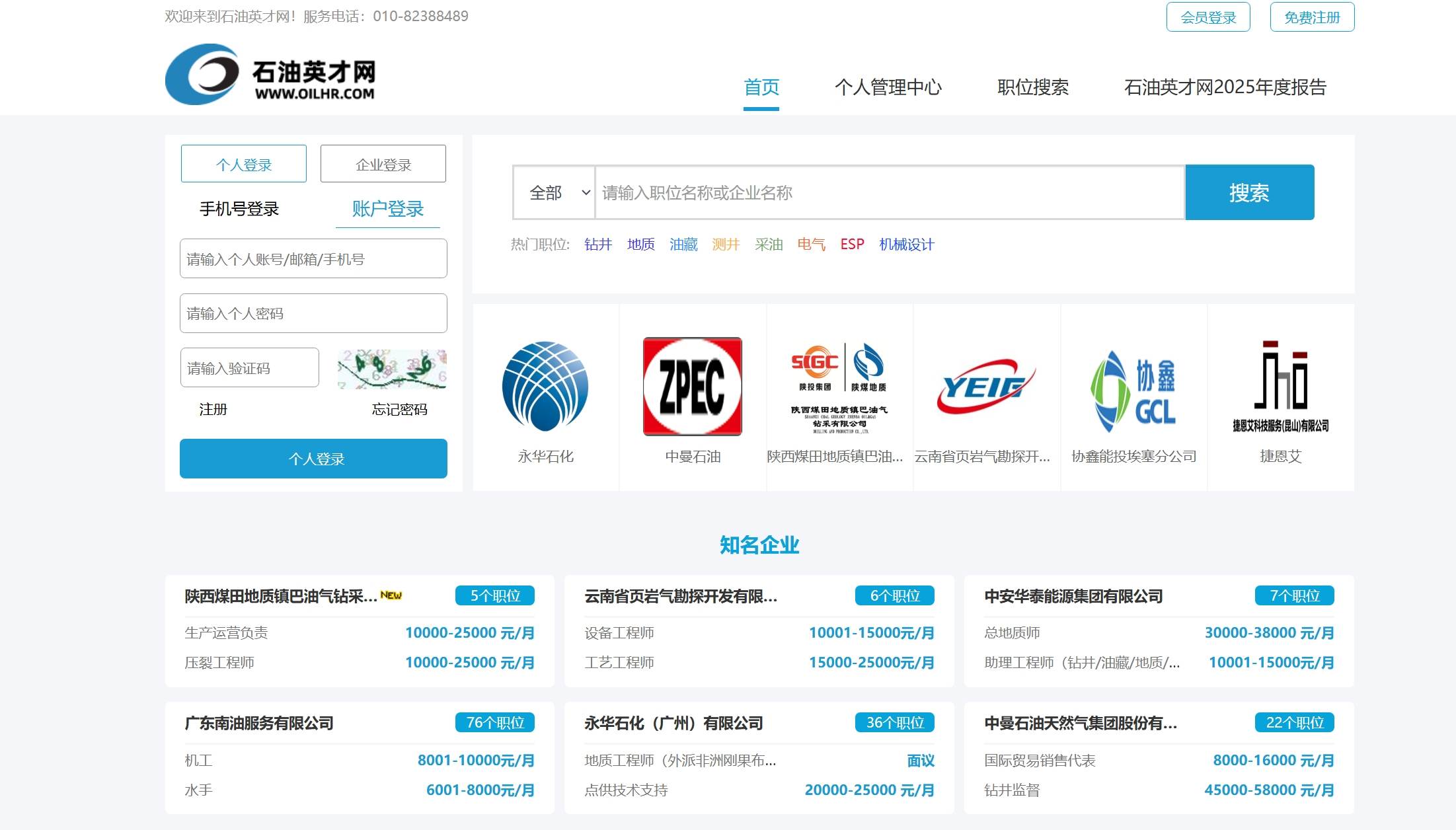
Task: Click the 注册 link below the captcha
Action: click(213, 410)
